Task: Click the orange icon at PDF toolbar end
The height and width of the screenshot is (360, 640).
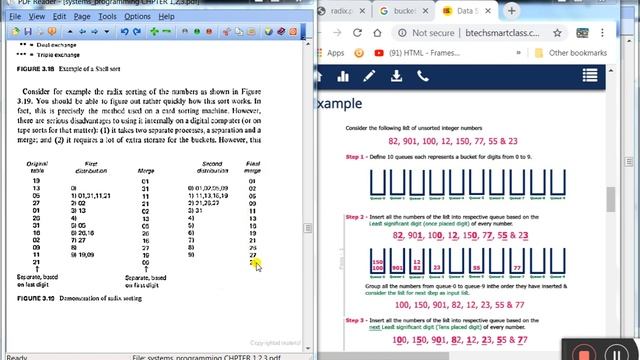Action: click(x=293, y=31)
